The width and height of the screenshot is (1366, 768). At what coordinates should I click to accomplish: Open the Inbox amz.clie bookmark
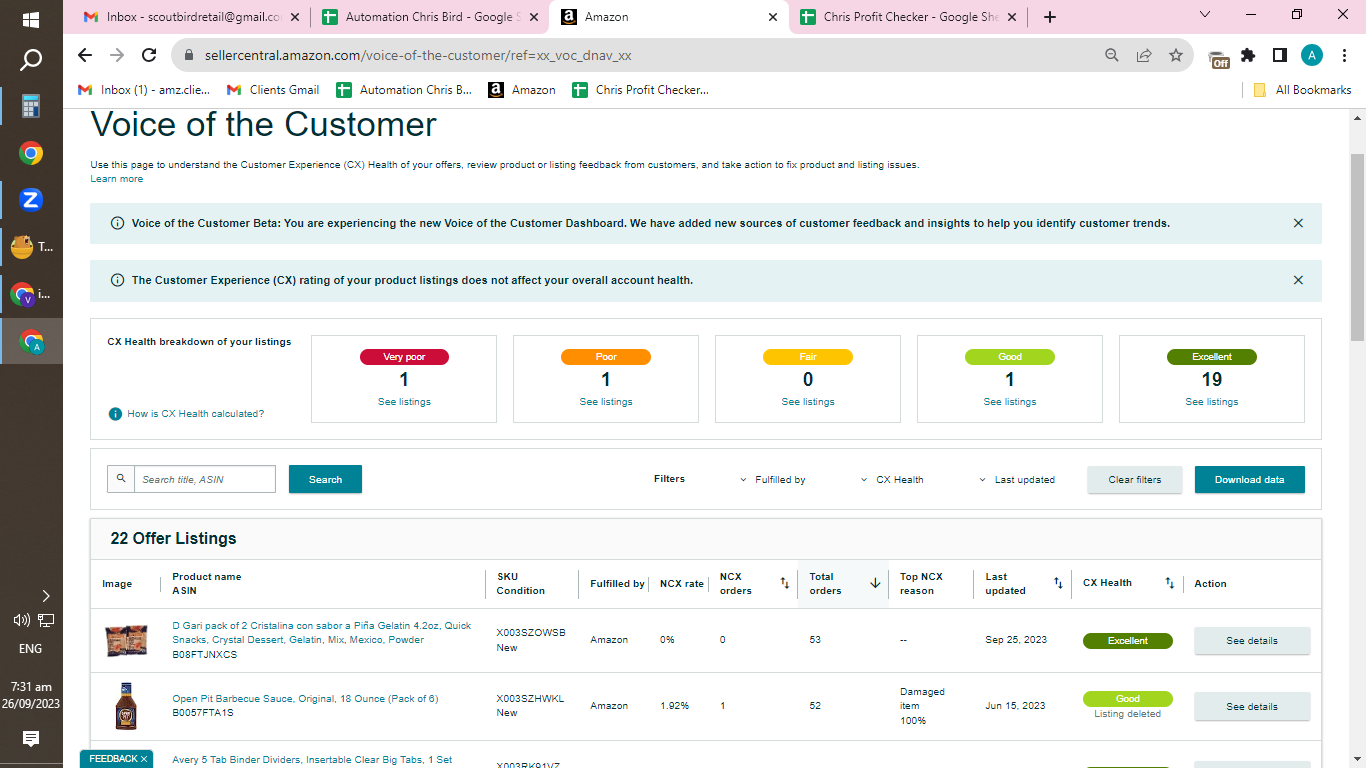coord(145,90)
